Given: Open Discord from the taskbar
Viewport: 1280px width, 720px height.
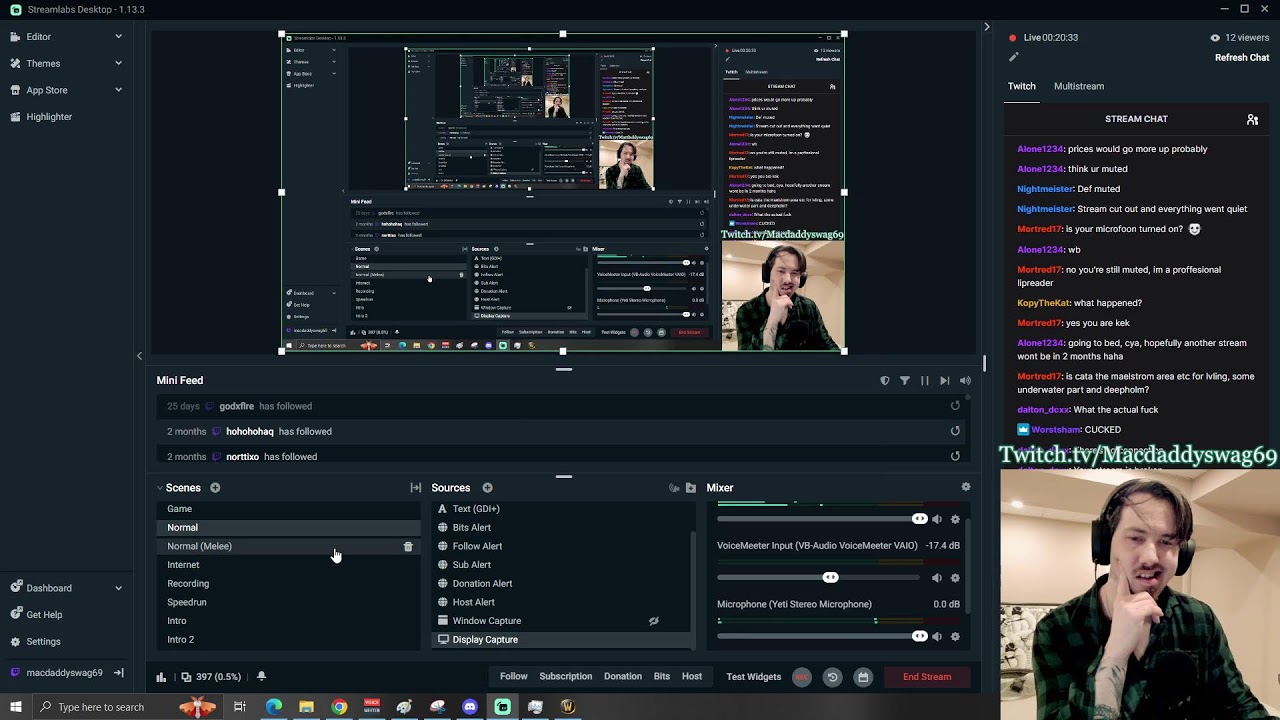Looking at the screenshot, I should point(470,707).
